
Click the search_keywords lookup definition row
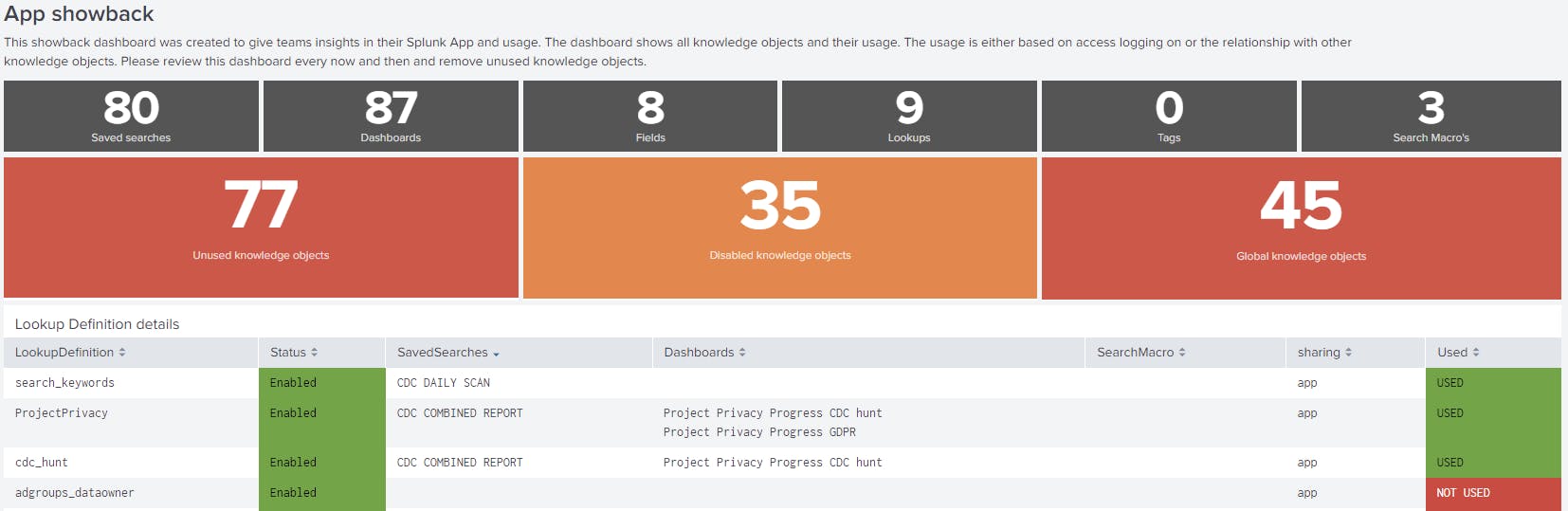point(64,383)
